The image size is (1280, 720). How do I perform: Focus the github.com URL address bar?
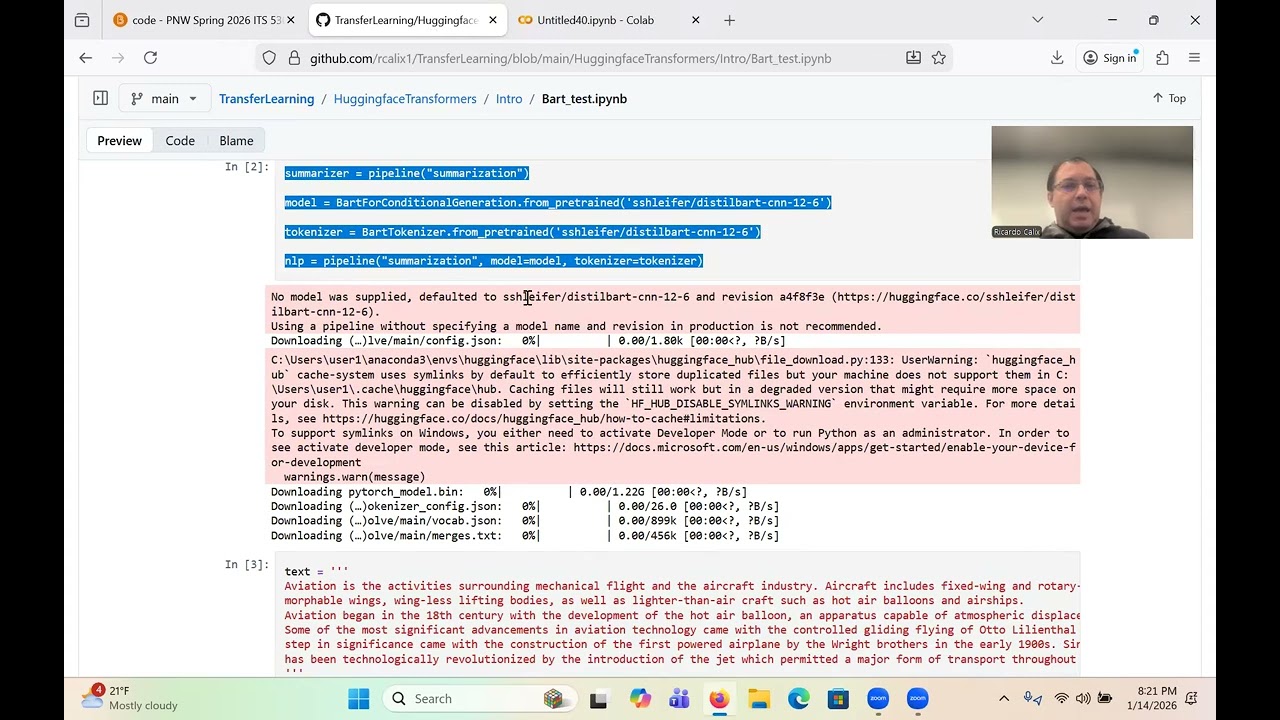coord(570,59)
